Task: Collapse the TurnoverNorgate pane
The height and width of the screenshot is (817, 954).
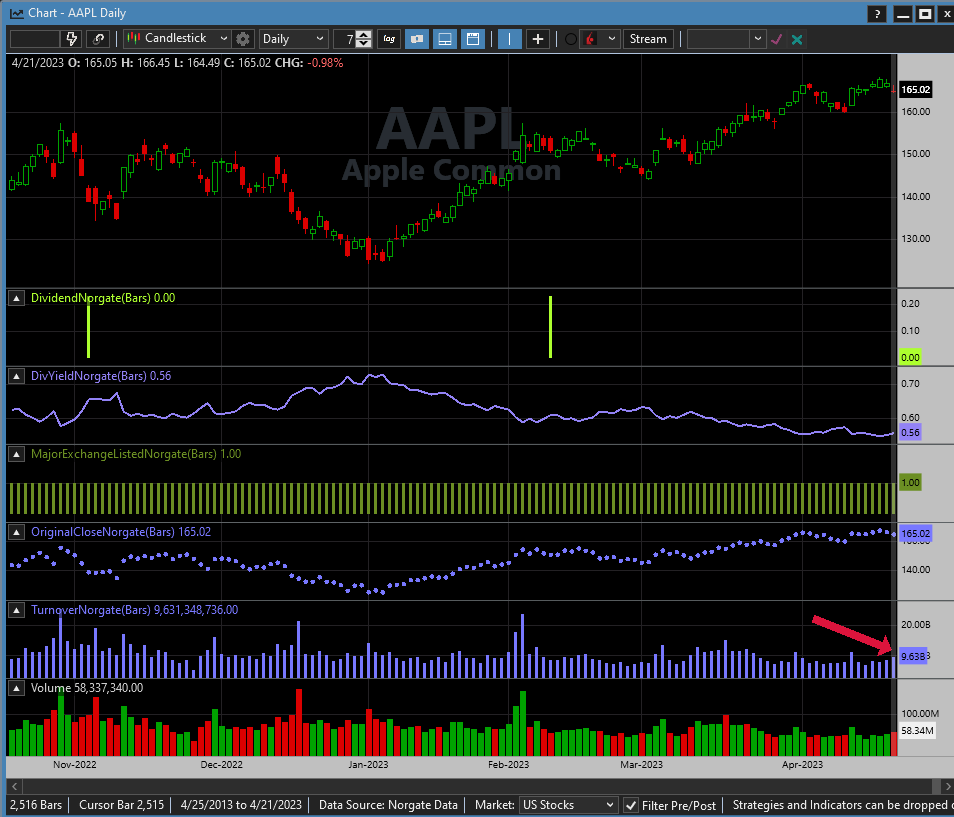Action: click(16, 610)
